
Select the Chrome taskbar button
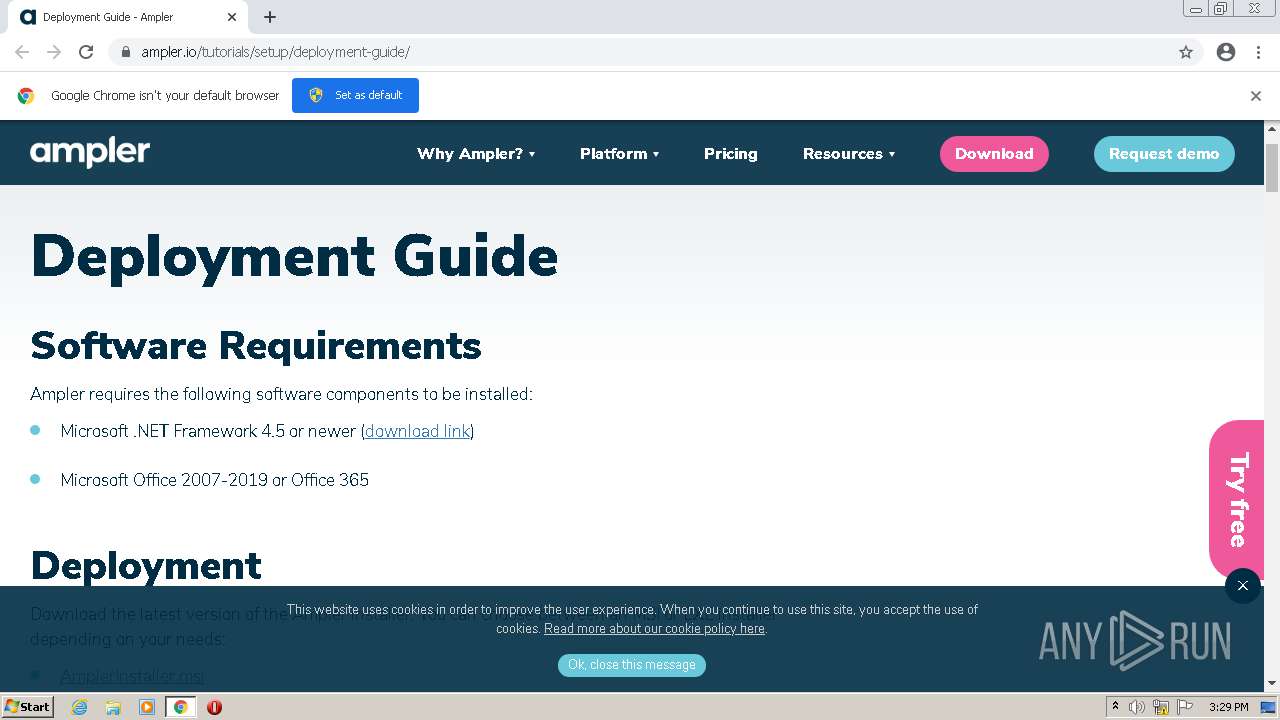pos(181,707)
